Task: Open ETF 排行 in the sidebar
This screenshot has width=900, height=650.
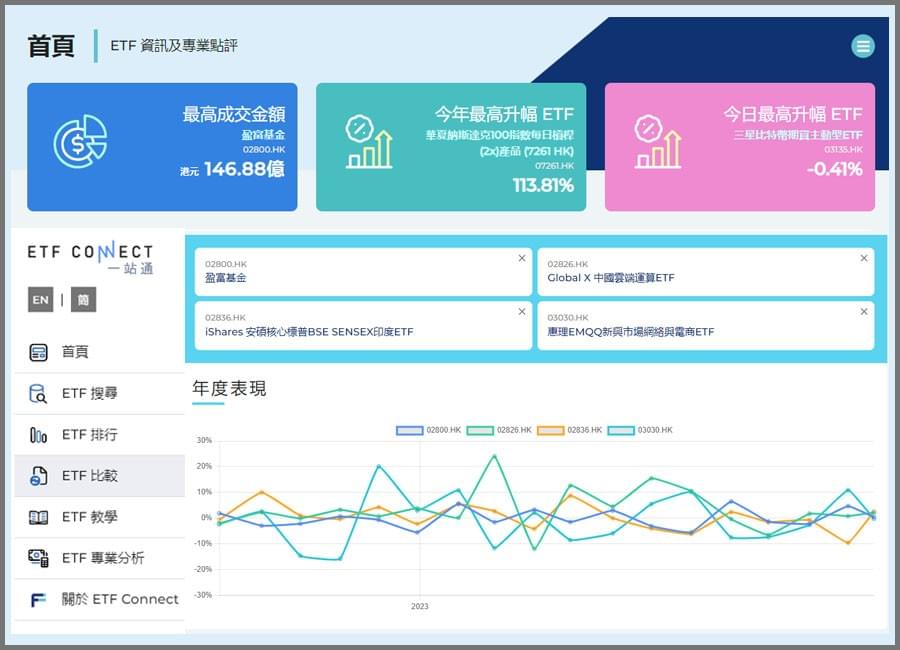Action: point(99,435)
